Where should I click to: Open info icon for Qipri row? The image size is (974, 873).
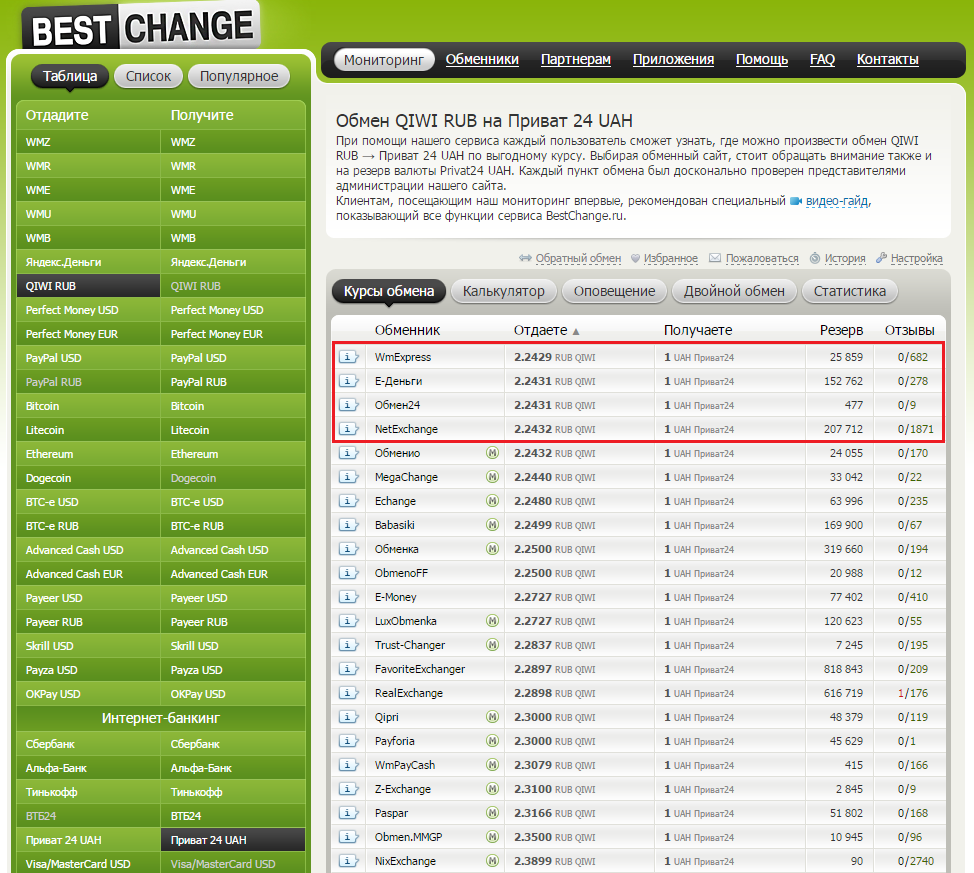pyautogui.click(x=348, y=717)
